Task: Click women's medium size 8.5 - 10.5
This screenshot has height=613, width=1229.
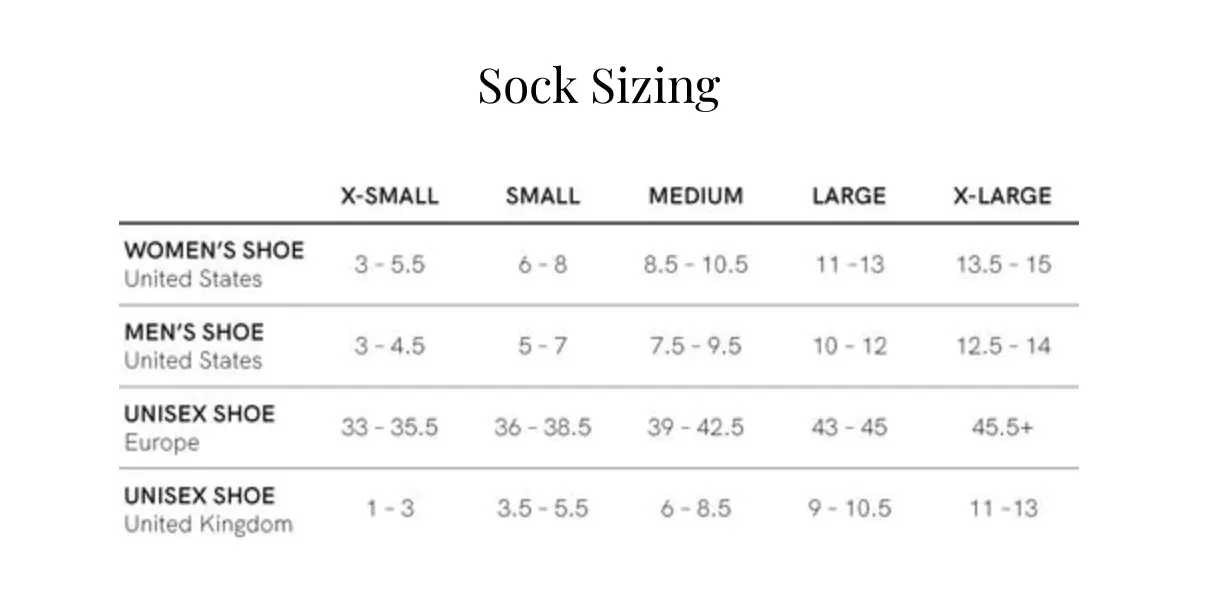Action: coord(696,265)
